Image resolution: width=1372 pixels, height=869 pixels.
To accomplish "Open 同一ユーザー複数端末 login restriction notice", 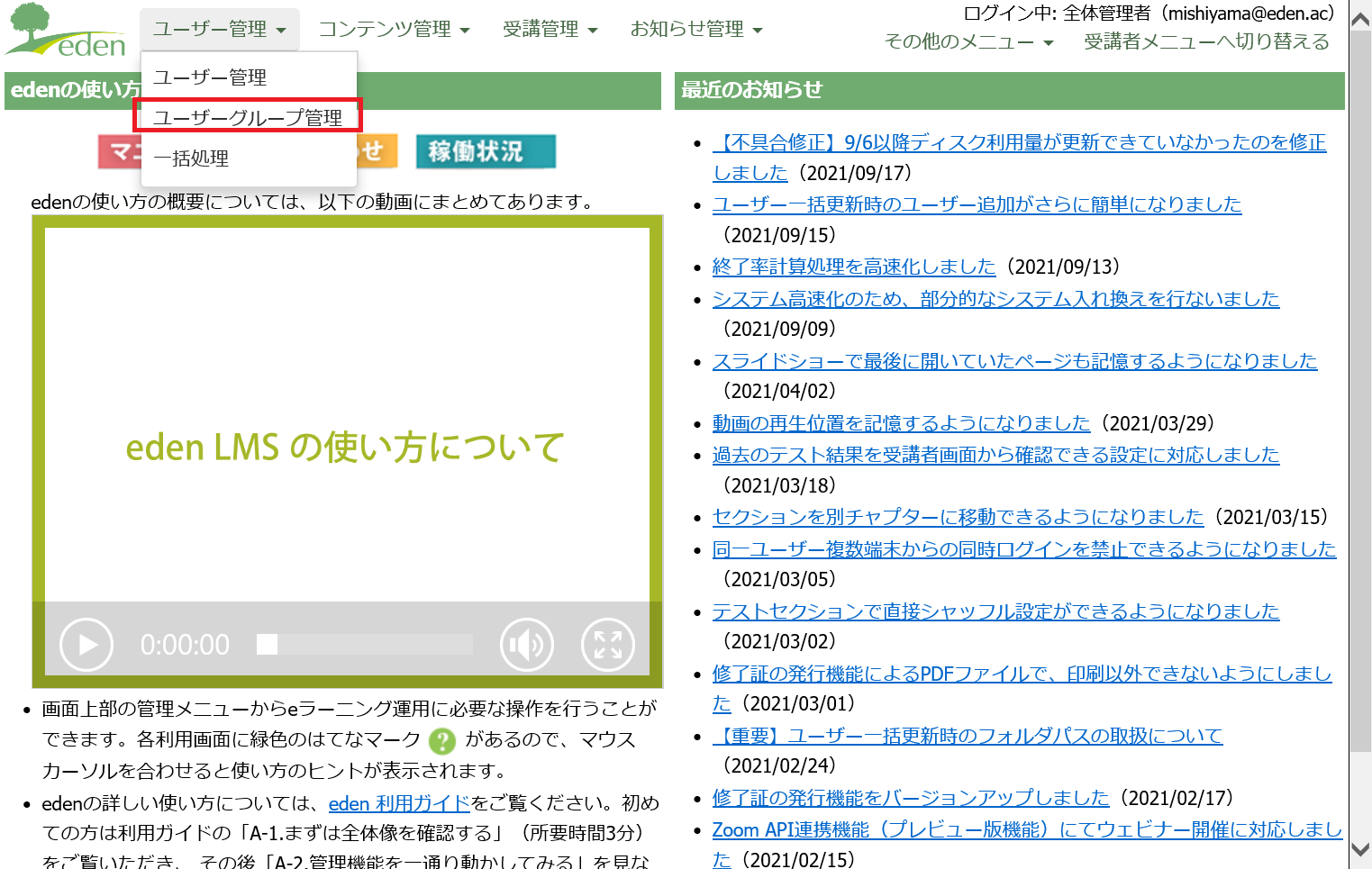I will tap(1024, 549).
